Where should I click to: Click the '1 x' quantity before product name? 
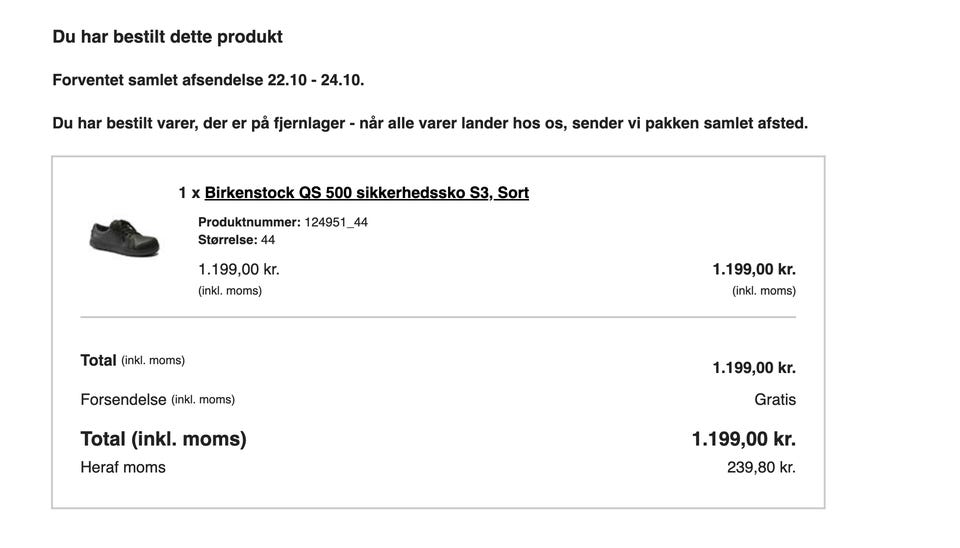tap(189, 192)
